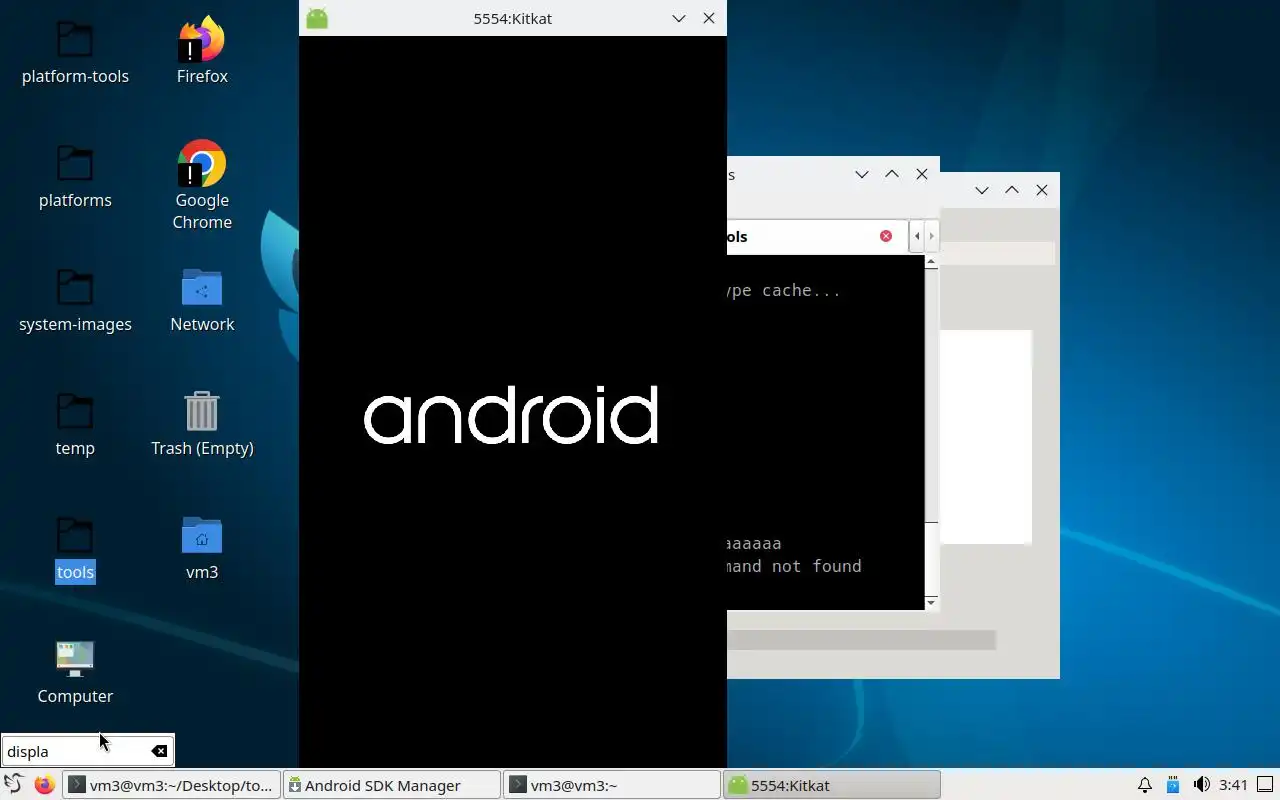Close the rear SDK Manager window

tap(1042, 190)
